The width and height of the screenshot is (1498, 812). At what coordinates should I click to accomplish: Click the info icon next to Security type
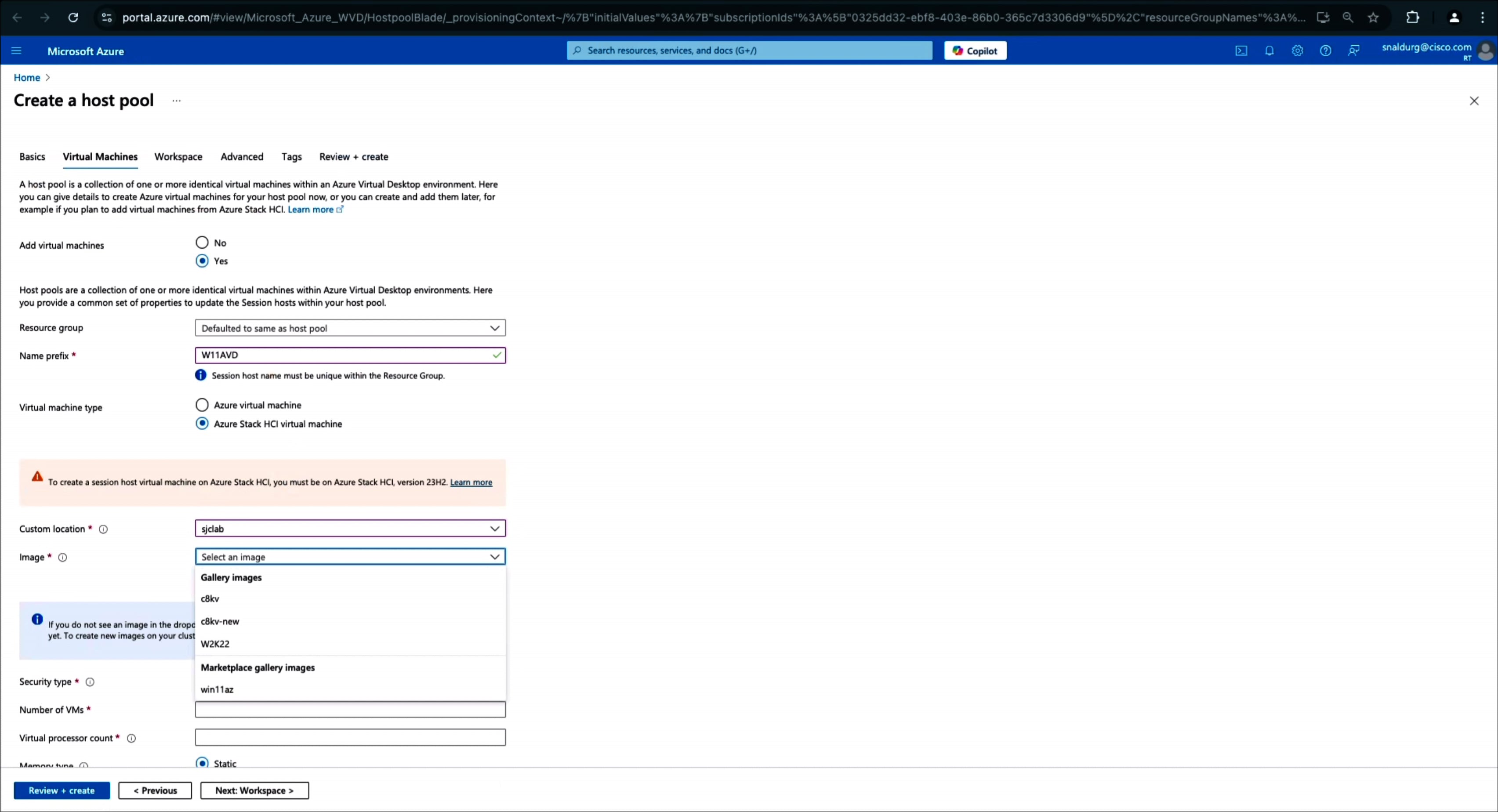(x=90, y=681)
